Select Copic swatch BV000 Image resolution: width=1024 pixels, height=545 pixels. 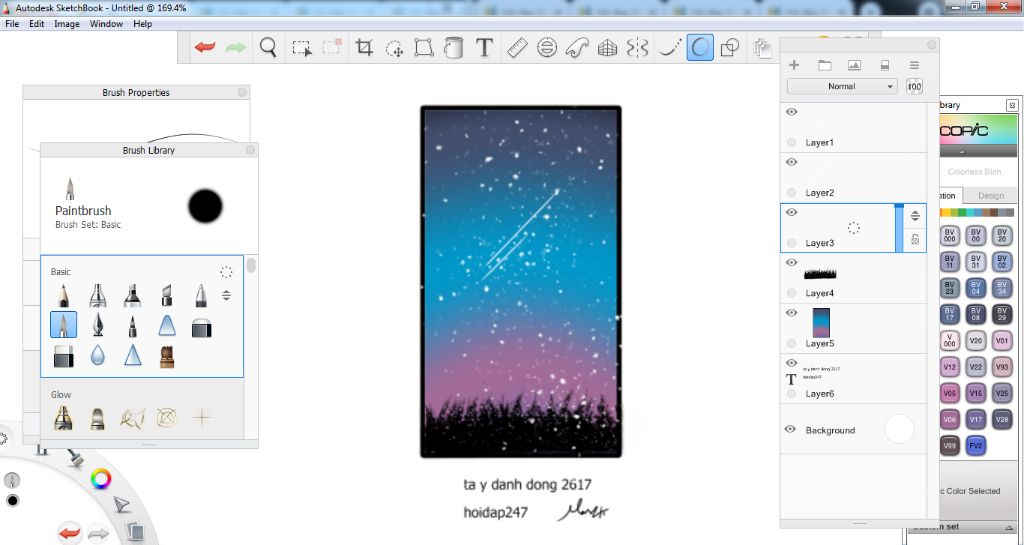(950, 235)
